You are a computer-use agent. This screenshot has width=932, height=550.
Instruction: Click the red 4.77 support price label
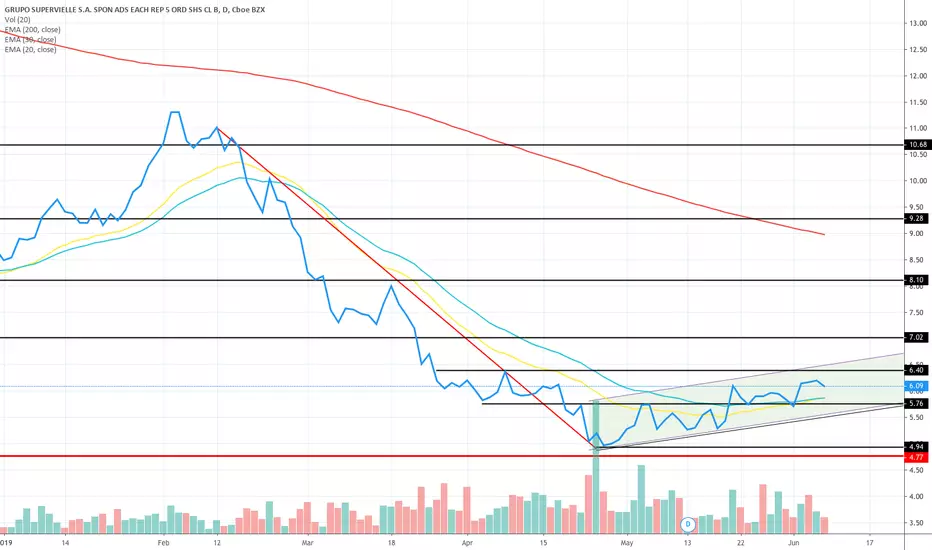click(917, 457)
